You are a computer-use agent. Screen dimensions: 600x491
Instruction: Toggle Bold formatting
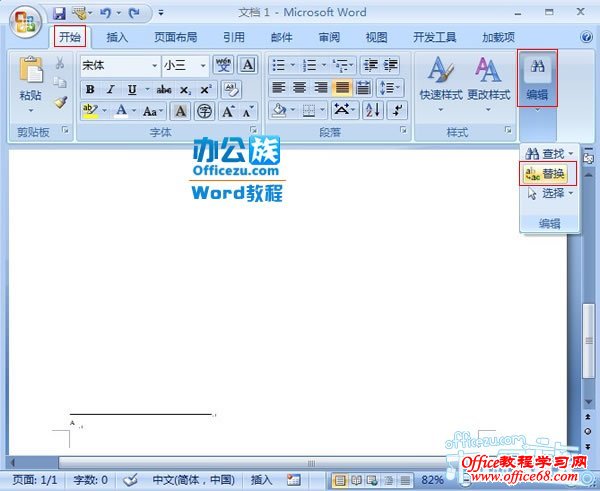pyautogui.click(x=90, y=90)
